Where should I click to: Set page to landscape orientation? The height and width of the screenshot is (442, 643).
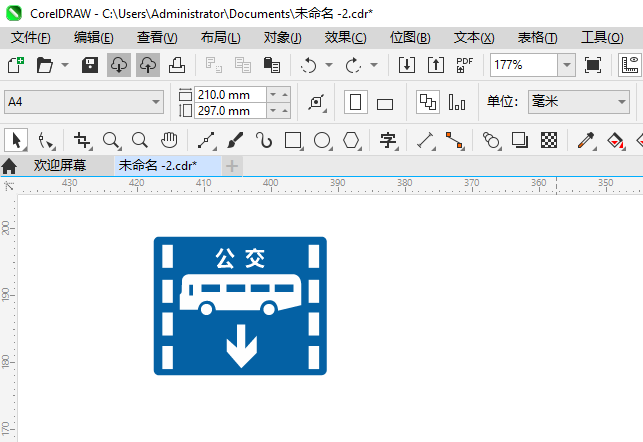[385, 103]
